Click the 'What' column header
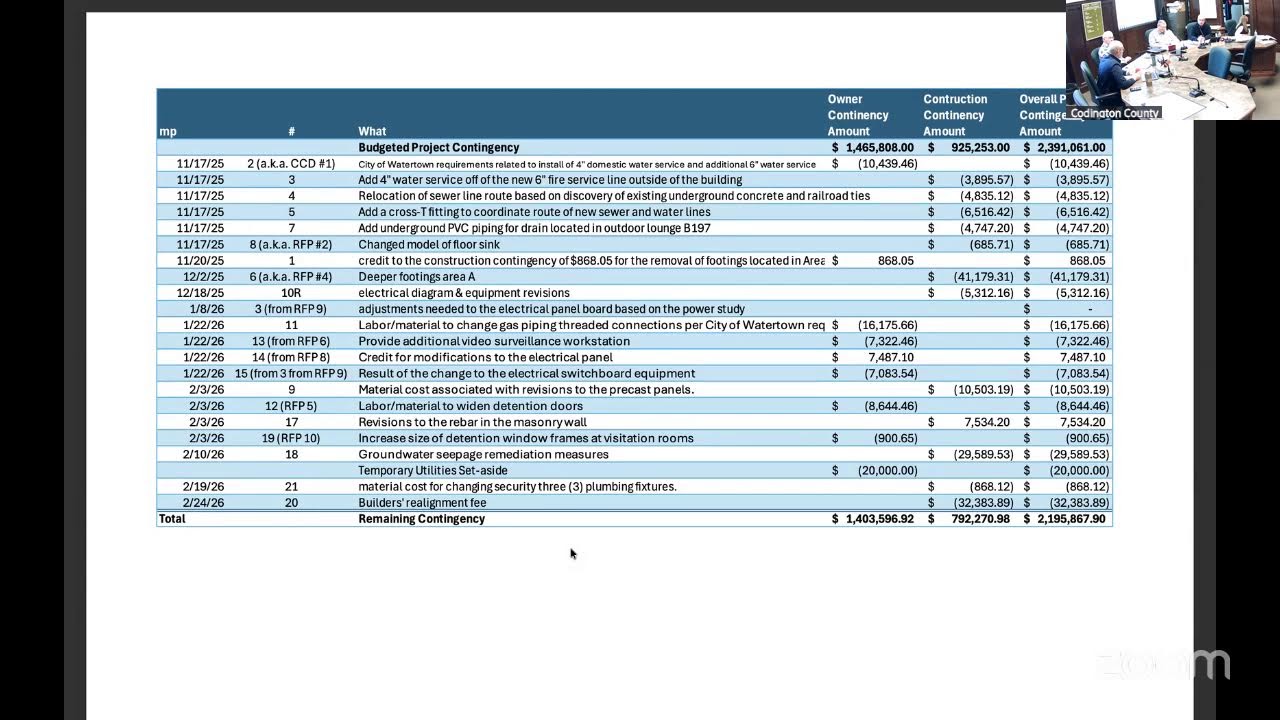 (372, 131)
